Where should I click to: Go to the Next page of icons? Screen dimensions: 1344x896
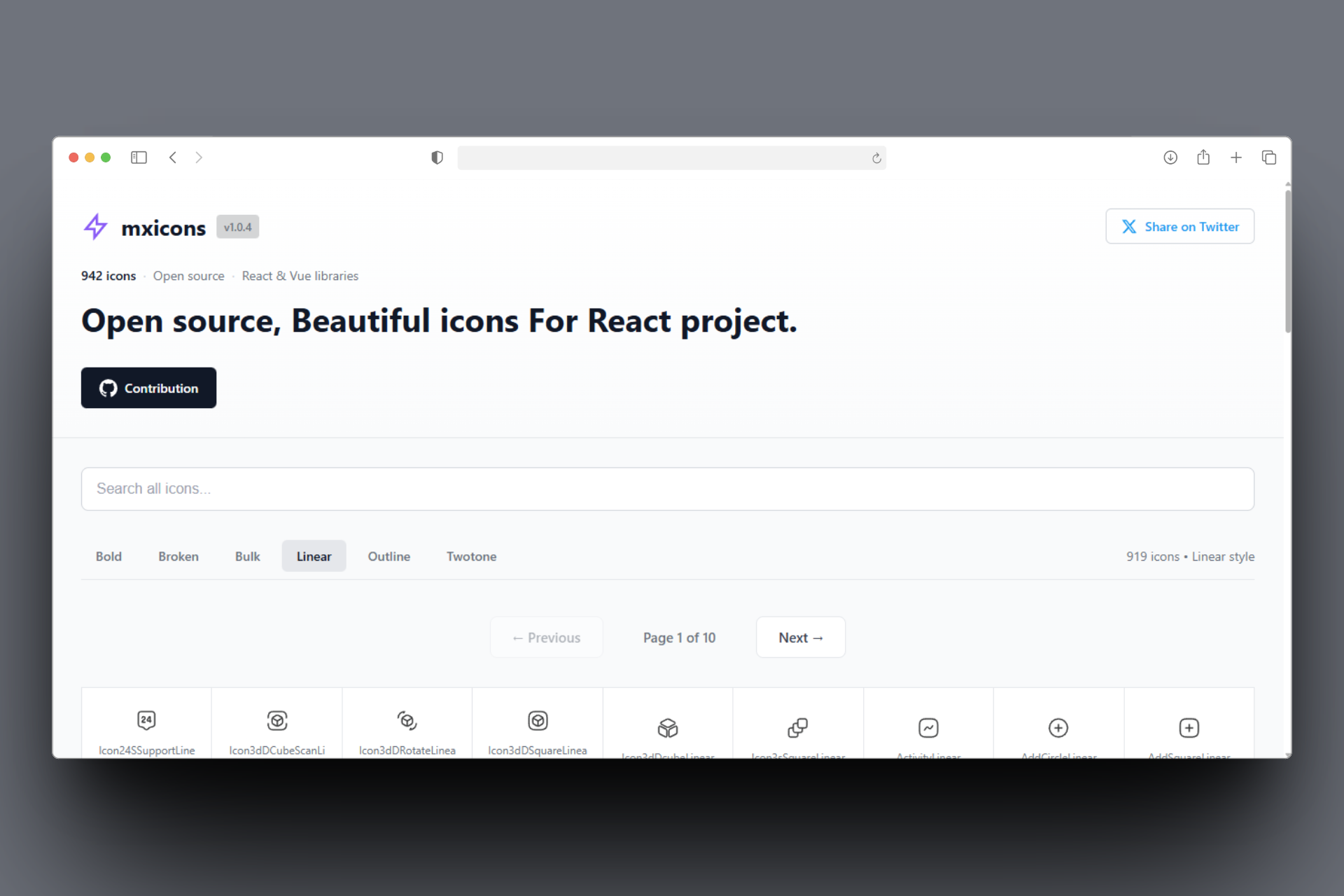click(x=800, y=637)
